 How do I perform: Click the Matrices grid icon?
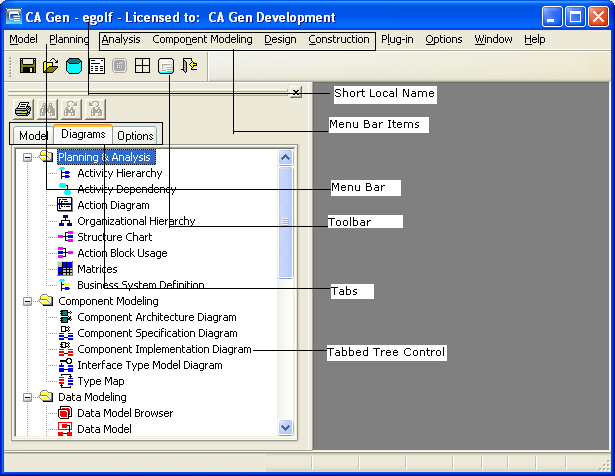point(65,269)
